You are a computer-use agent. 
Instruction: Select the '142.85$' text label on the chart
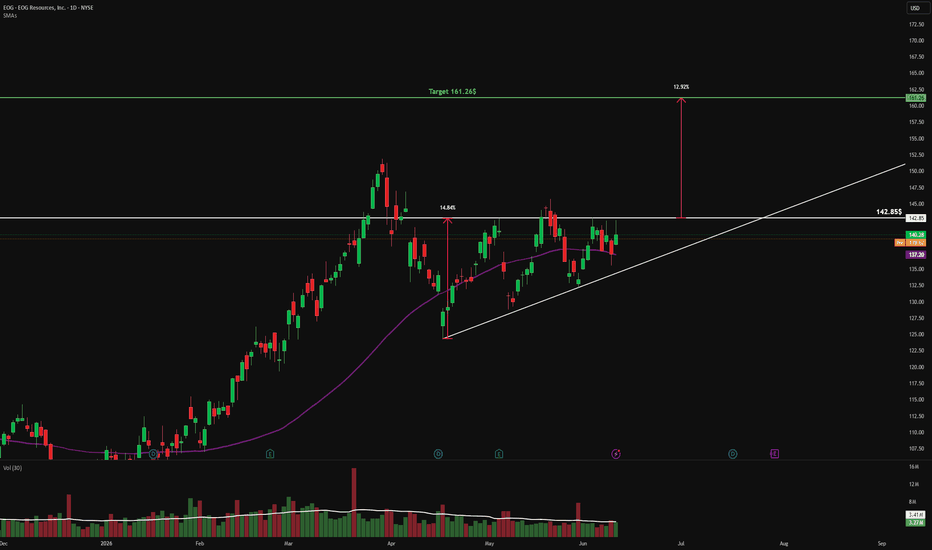[x=889, y=212]
